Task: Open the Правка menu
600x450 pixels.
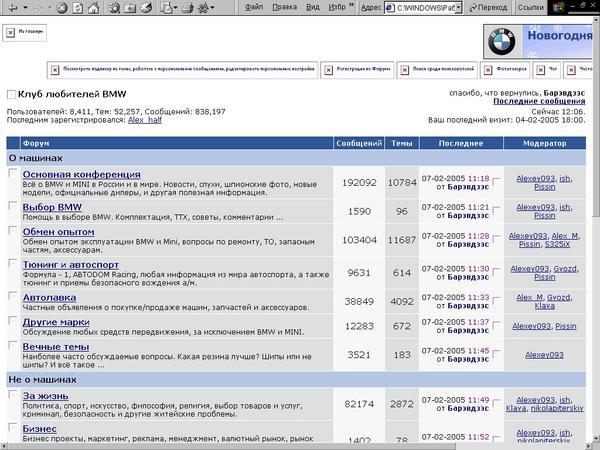Action: coord(284,7)
